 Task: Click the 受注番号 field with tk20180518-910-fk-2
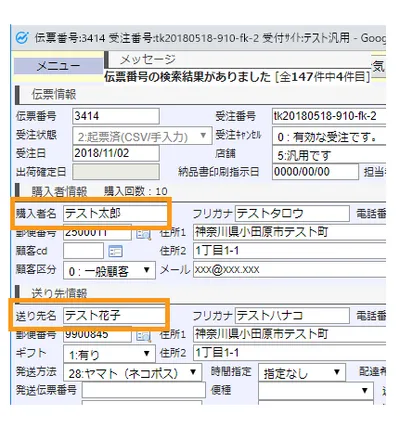click(x=329, y=116)
